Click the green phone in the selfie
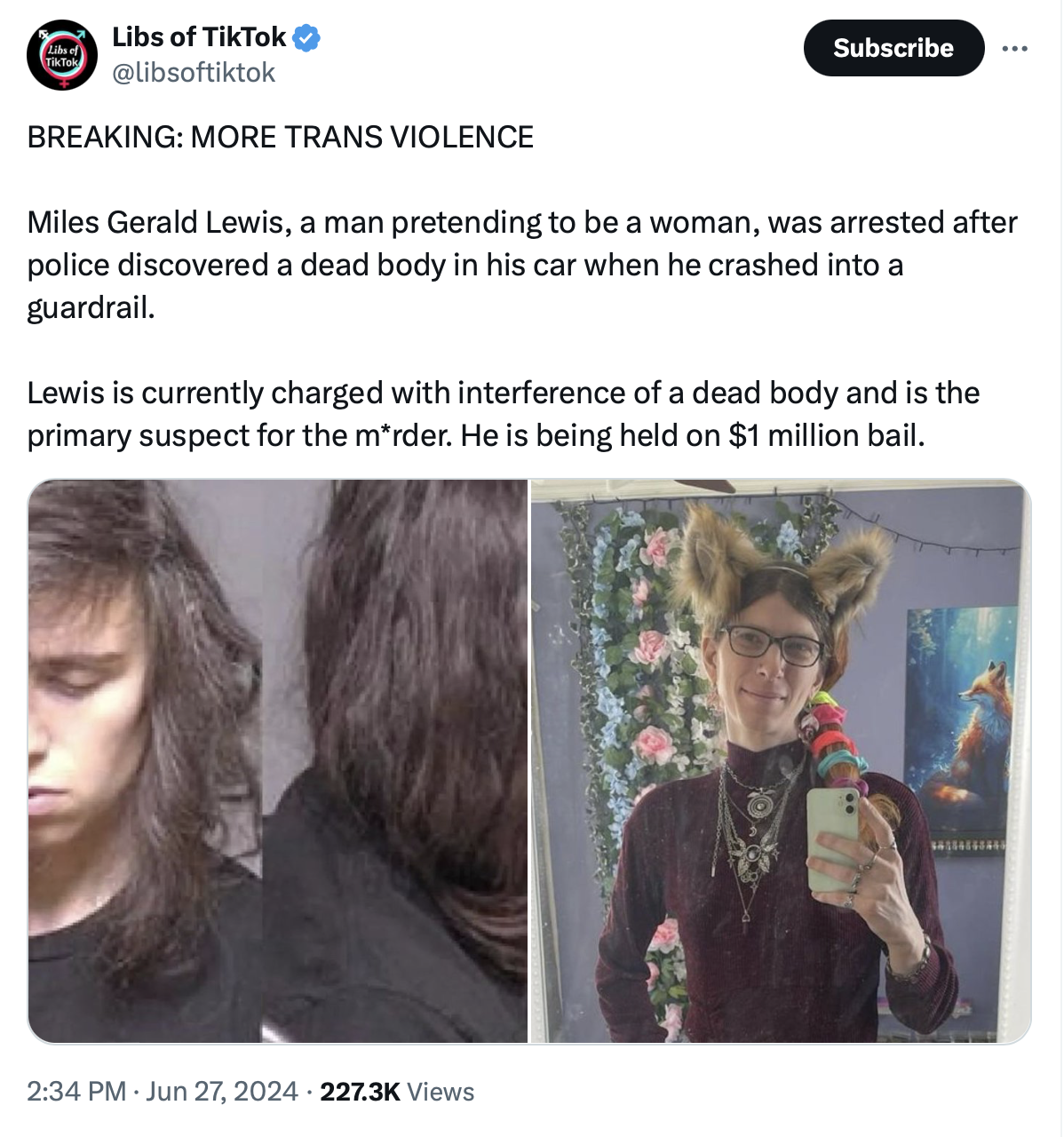This screenshot has width=1064, height=1137. (833, 839)
